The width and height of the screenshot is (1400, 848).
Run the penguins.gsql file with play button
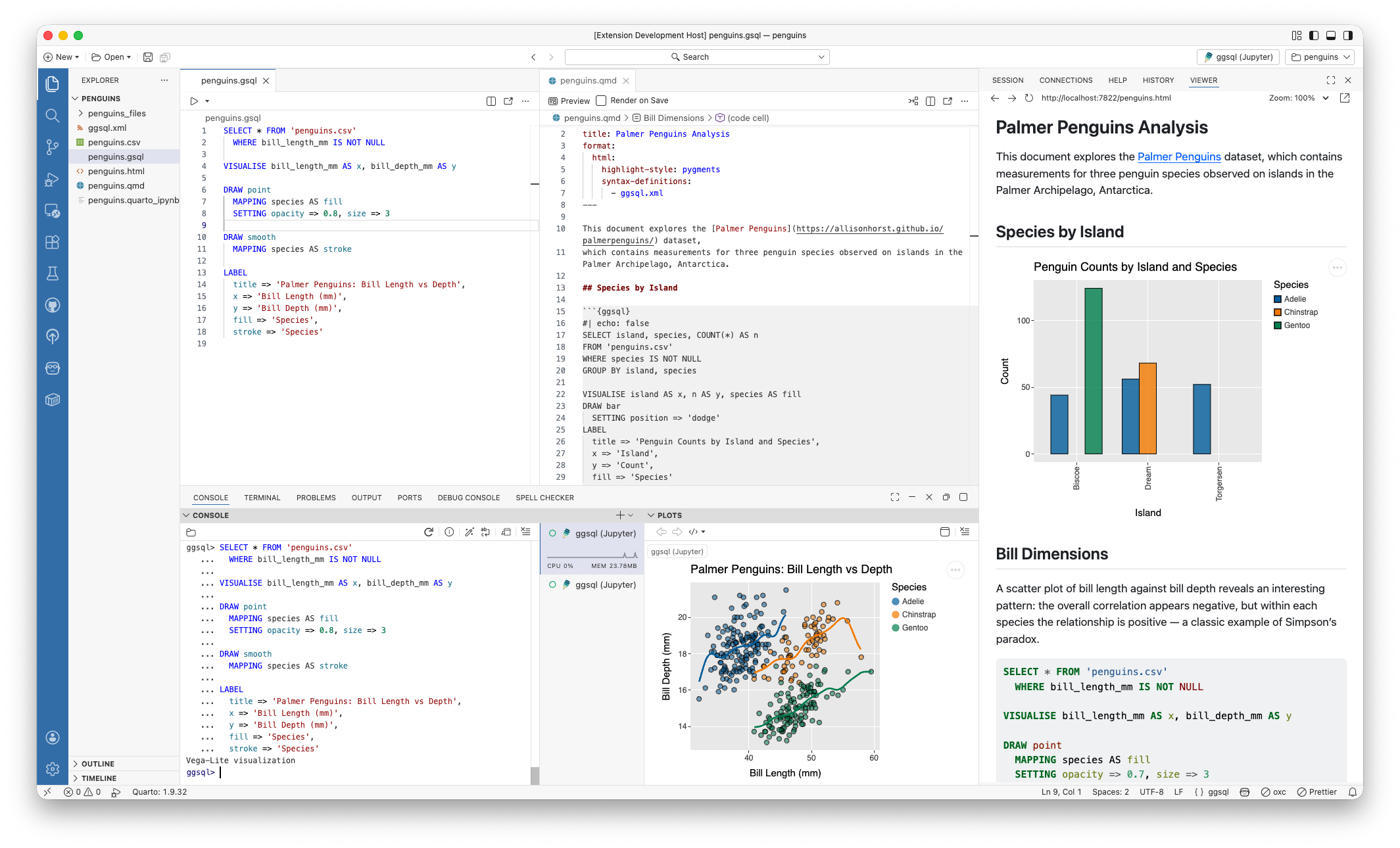[x=194, y=101]
